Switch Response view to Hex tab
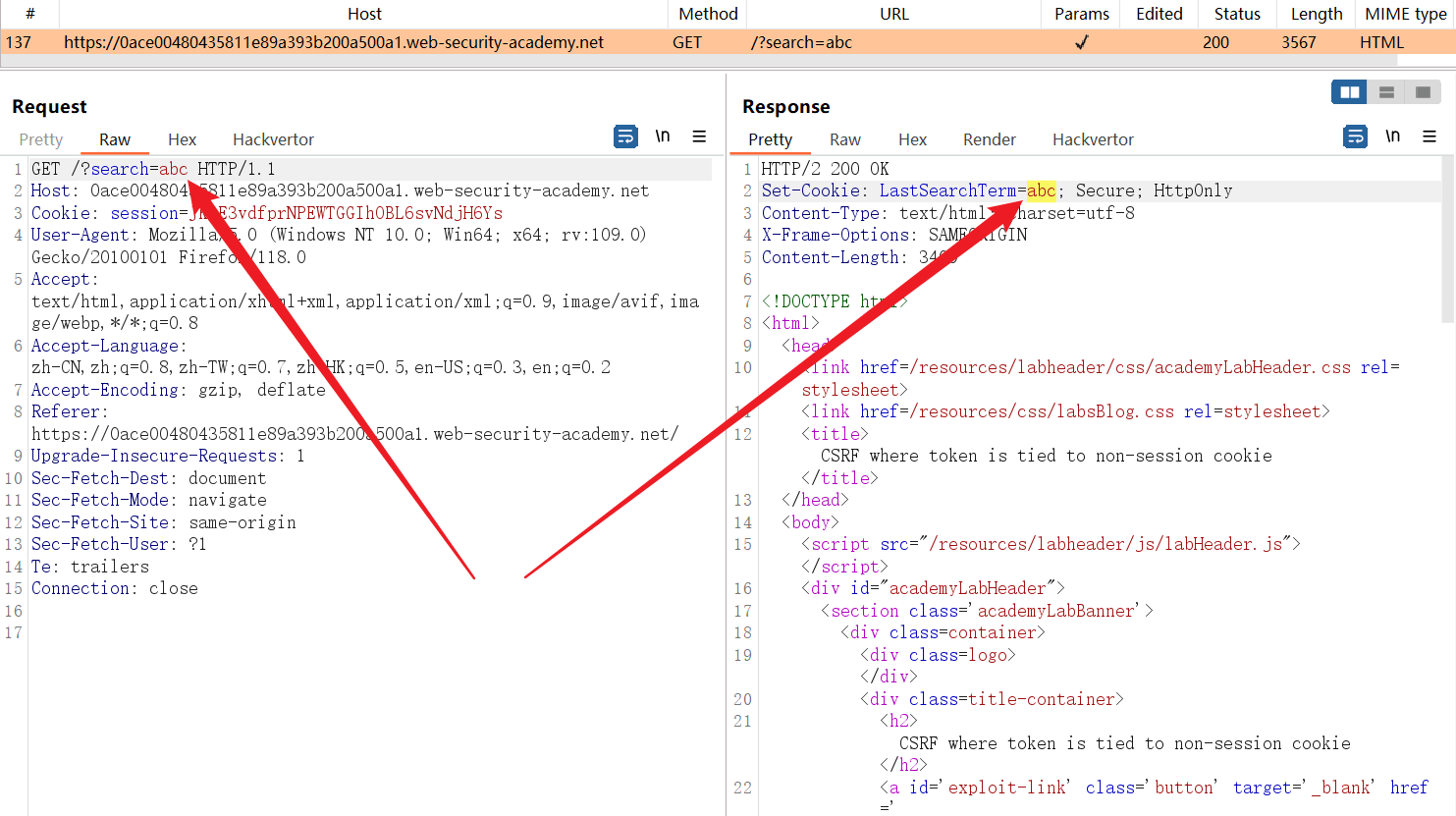Image resolution: width=1456 pixels, height=816 pixels. (x=912, y=139)
